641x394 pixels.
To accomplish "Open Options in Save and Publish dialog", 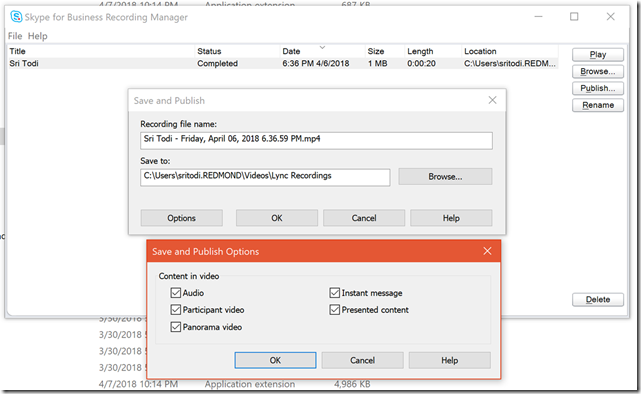I will pos(182,218).
